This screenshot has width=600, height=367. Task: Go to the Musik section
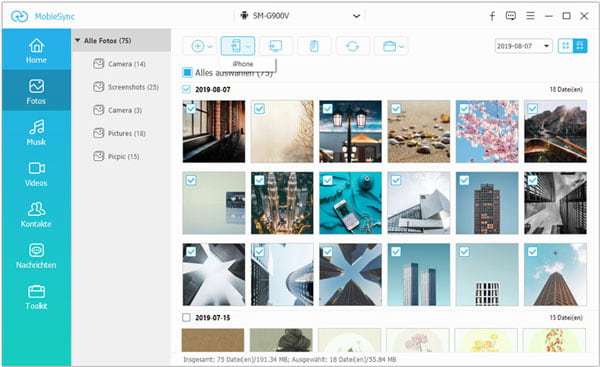point(36,132)
